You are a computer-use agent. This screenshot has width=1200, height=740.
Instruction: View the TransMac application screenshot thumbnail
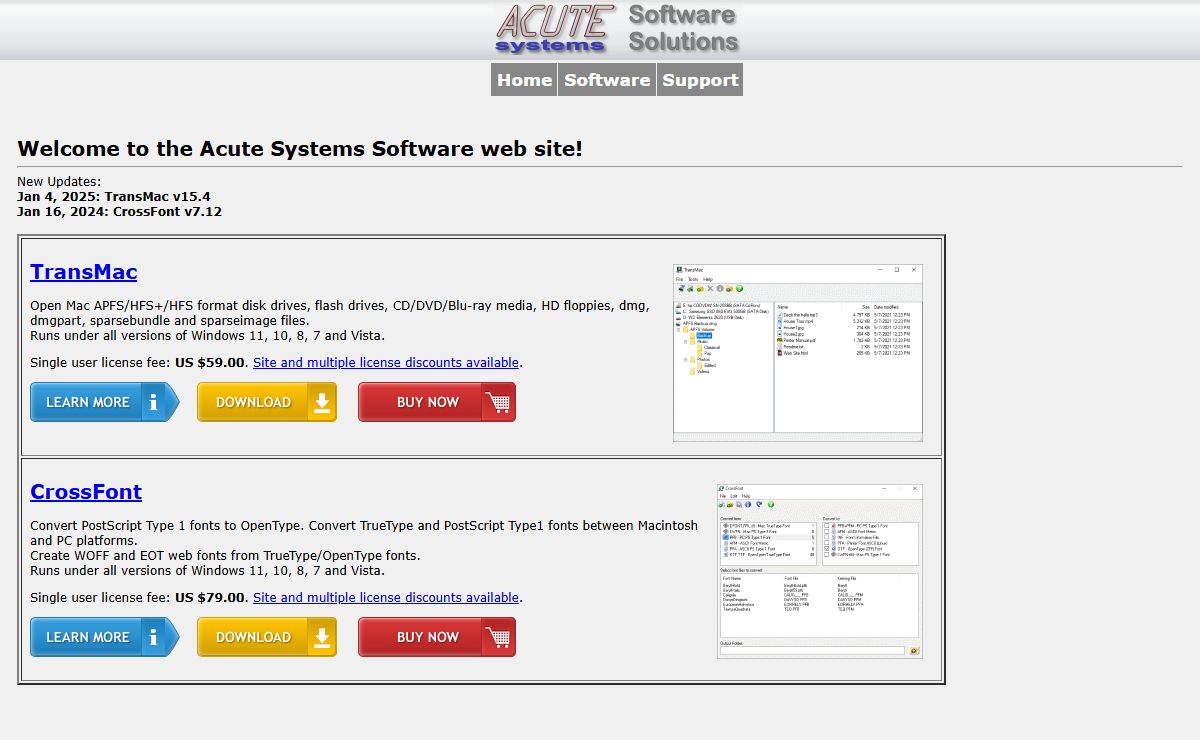[x=798, y=353]
